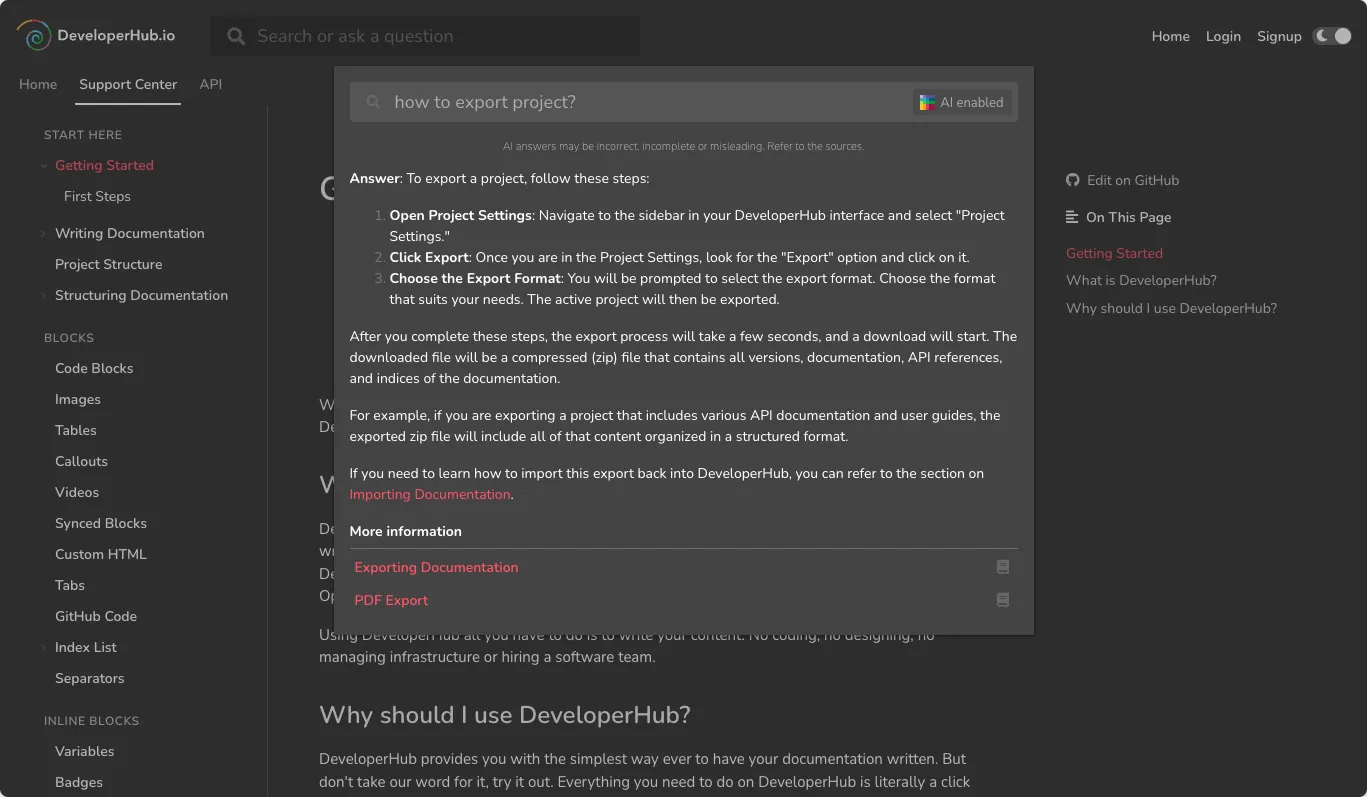Click the On This Page list icon
This screenshot has height=797, width=1367.
[1073, 217]
